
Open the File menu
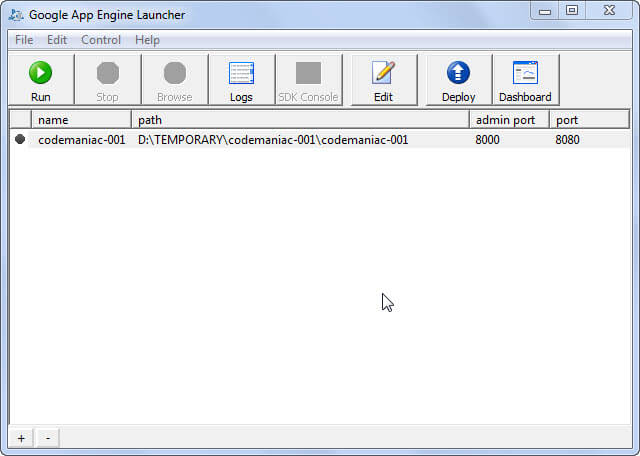click(x=24, y=40)
